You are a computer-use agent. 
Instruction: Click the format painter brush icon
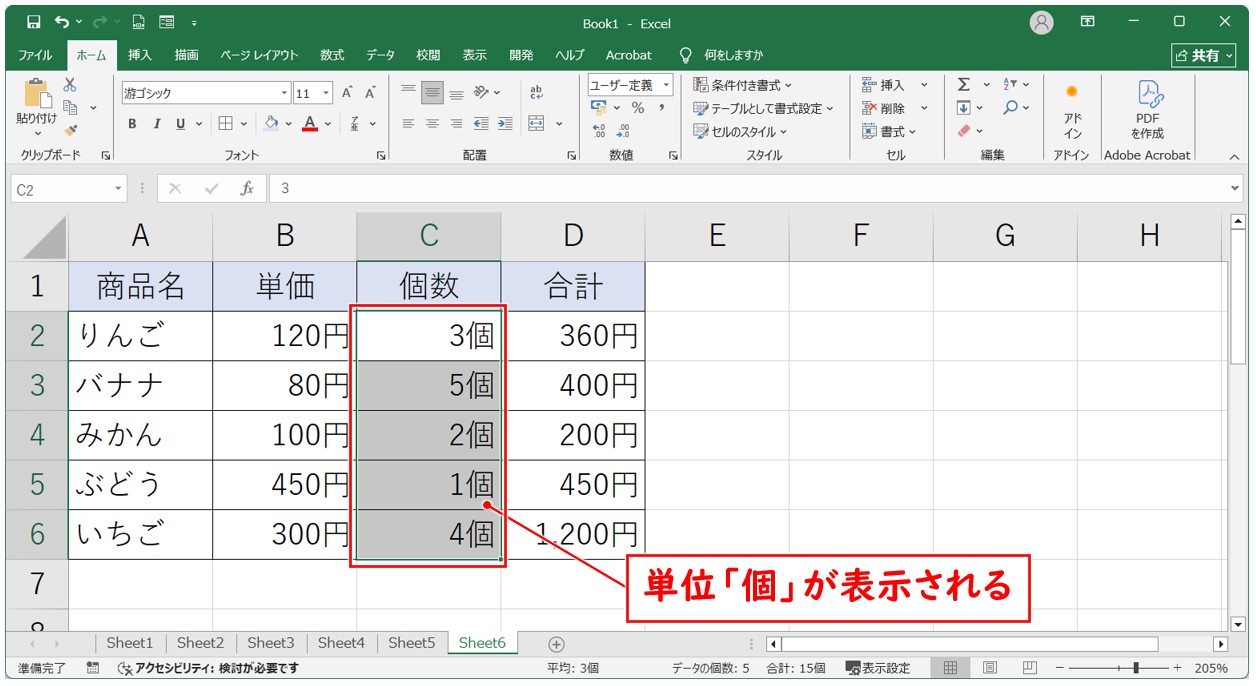pyautogui.click(x=70, y=129)
